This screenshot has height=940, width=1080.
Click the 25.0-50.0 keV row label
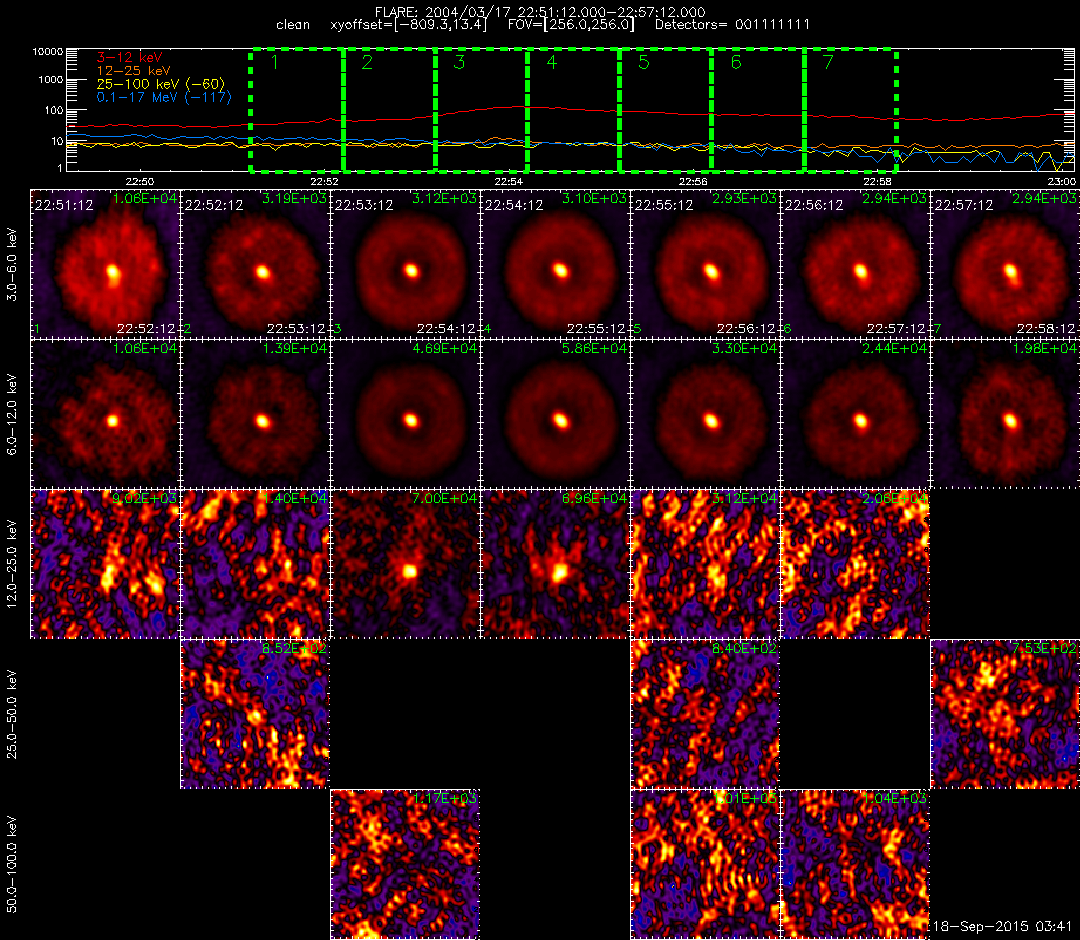[12, 715]
